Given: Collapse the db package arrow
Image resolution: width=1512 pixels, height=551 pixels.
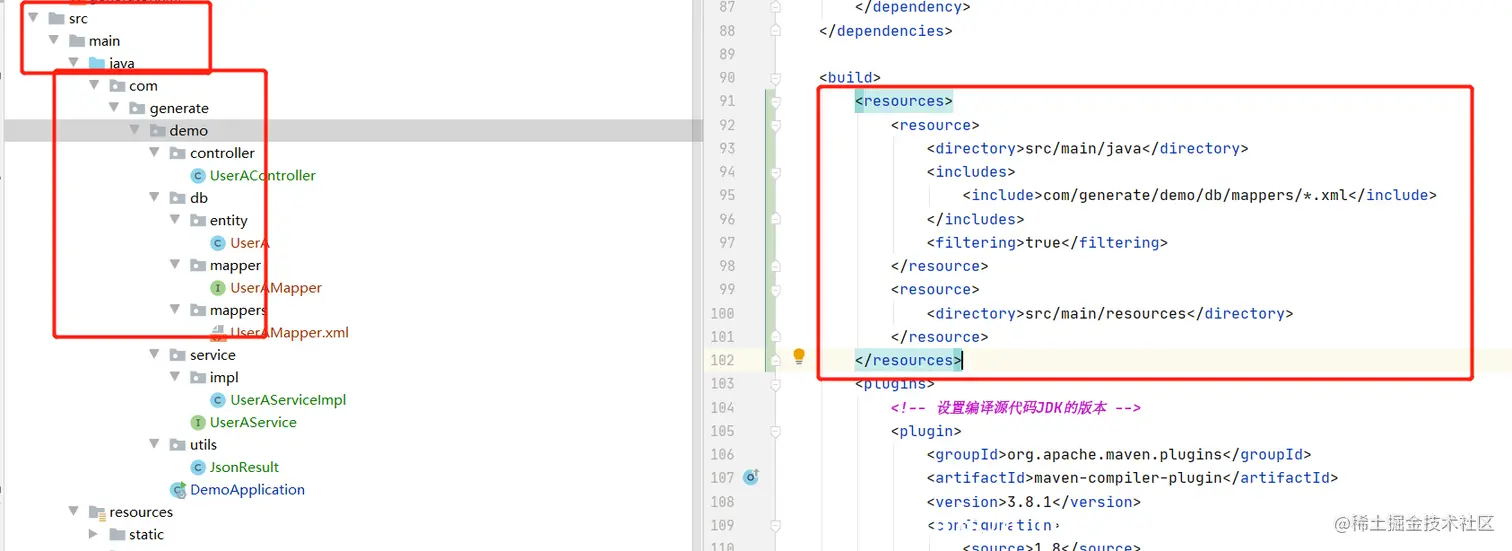Looking at the screenshot, I should [x=154, y=197].
